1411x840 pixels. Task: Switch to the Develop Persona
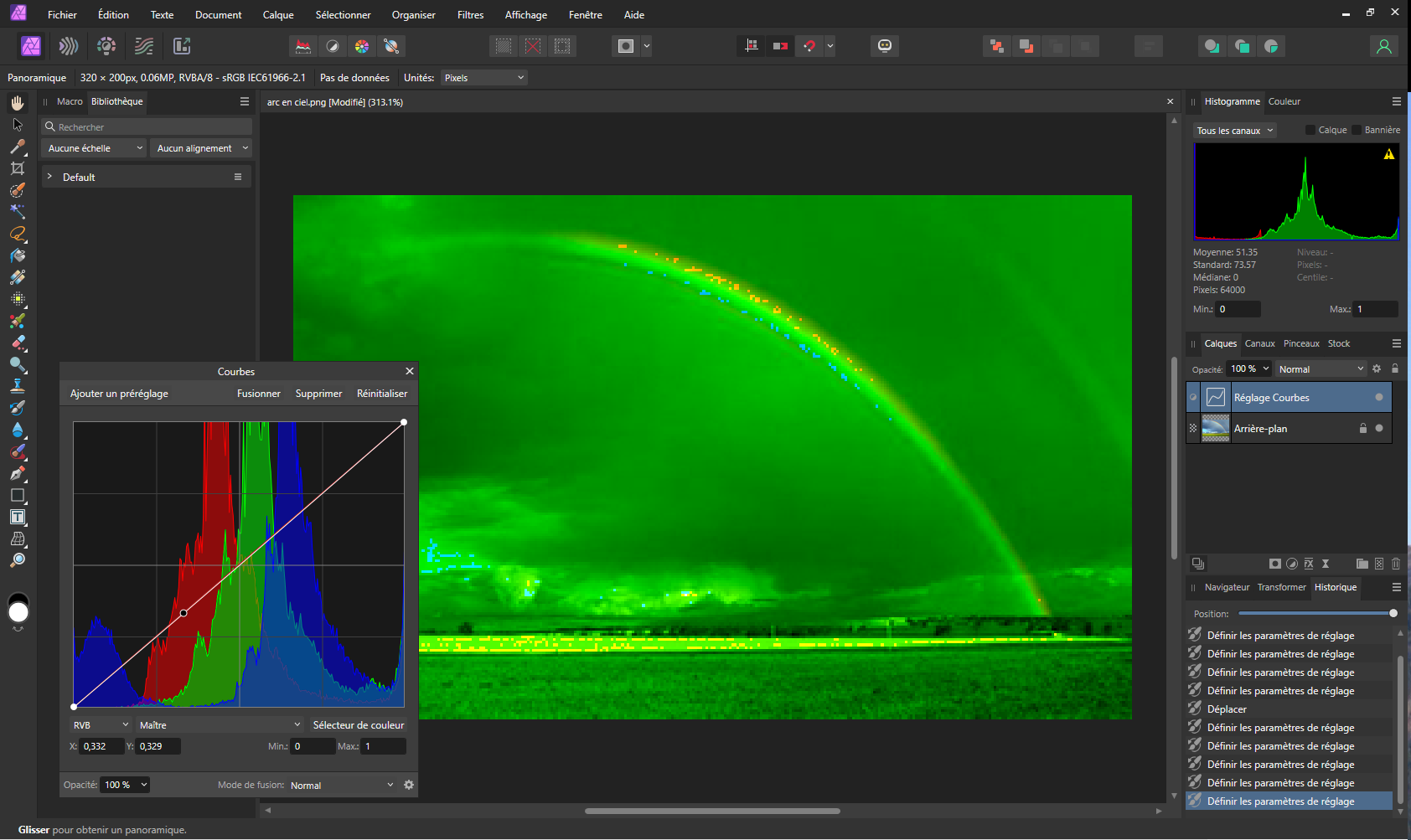(106, 46)
